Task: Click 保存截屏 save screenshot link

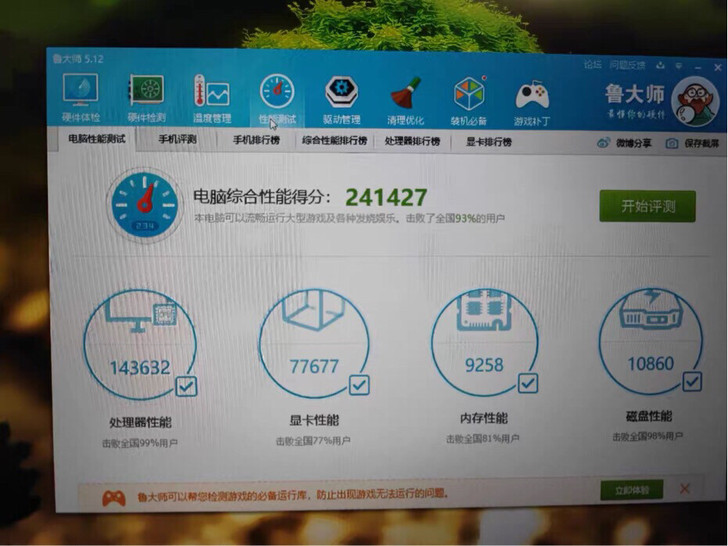Action: pyautogui.click(x=702, y=143)
